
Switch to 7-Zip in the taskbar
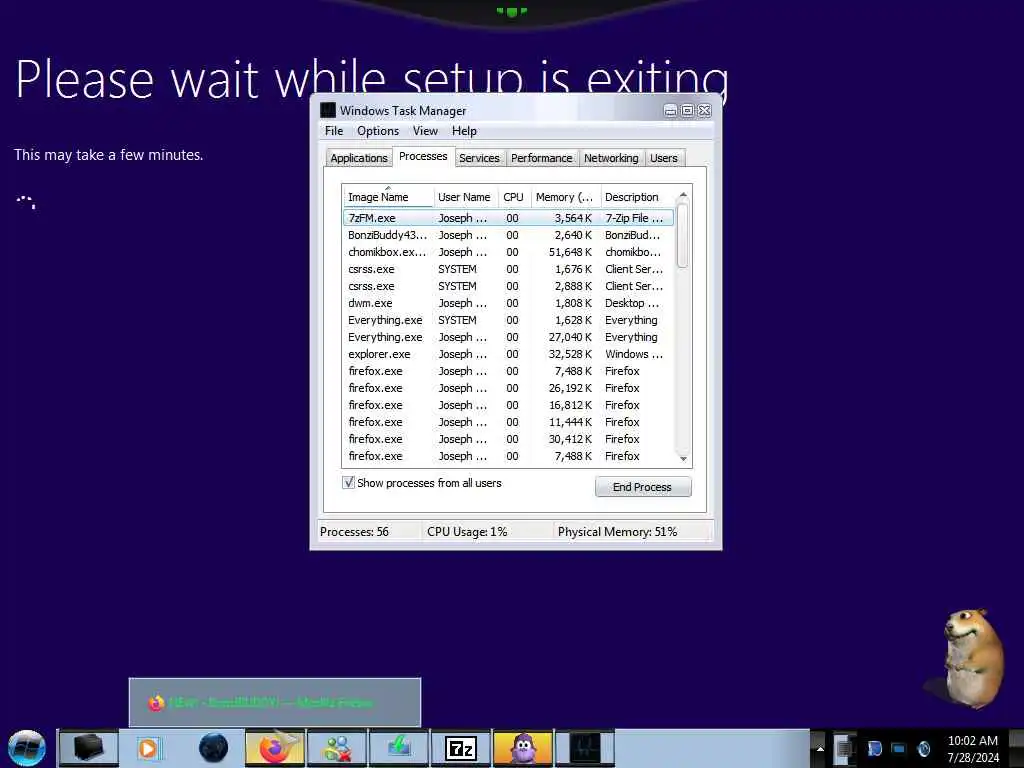pyautogui.click(x=461, y=748)
